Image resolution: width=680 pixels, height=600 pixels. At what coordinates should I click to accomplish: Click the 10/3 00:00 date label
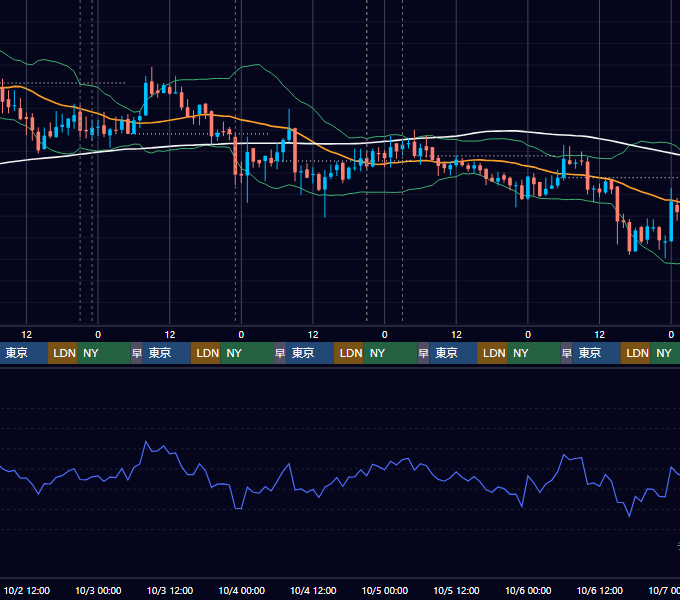tap(98, 590)
